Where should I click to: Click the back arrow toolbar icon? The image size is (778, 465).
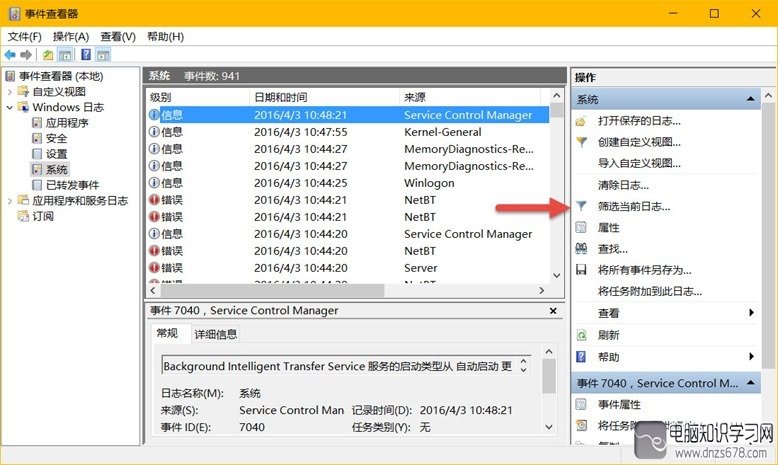[10, 55]
